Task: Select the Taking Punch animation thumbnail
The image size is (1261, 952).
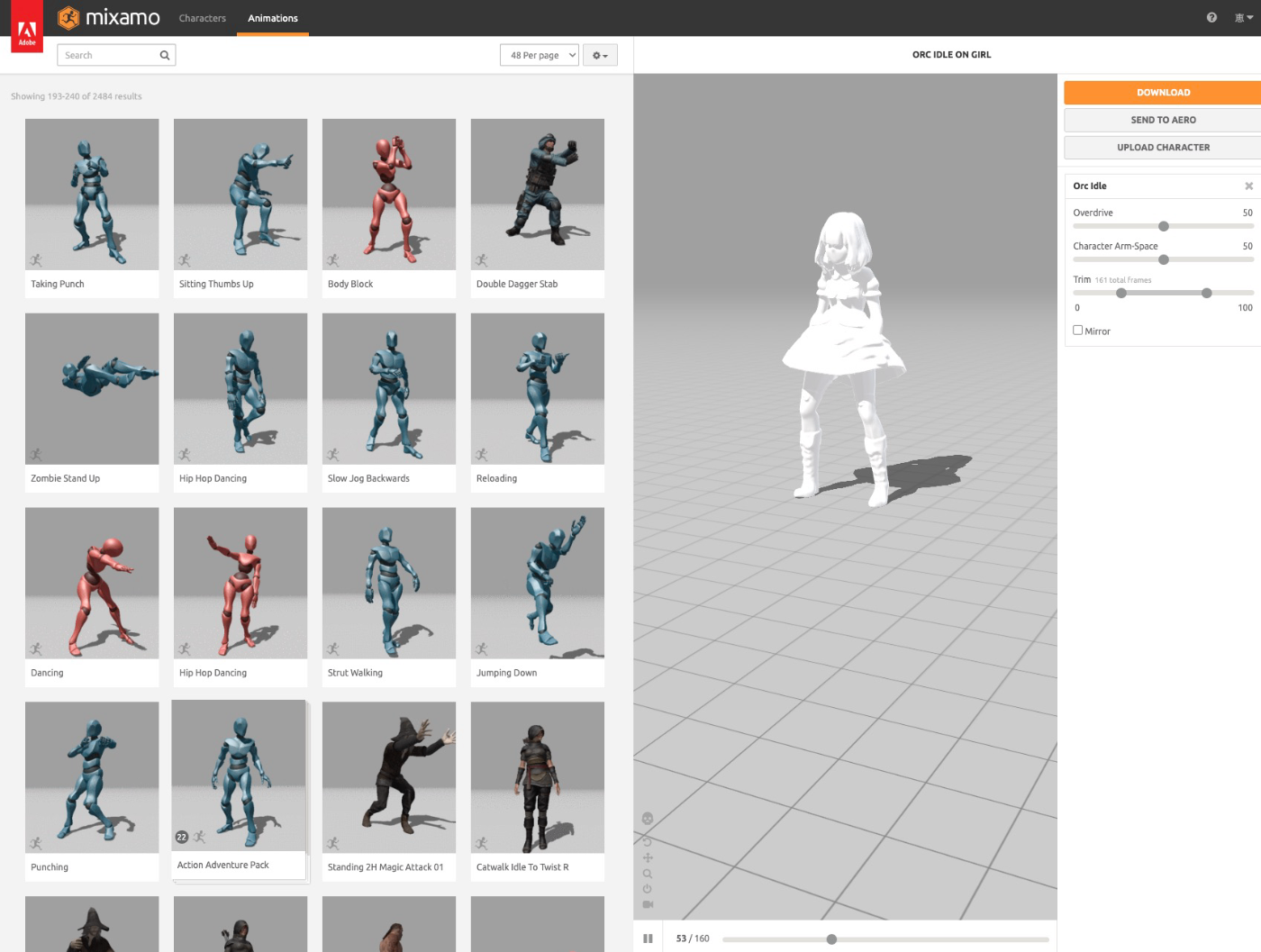Action: (x=92, y=195)
